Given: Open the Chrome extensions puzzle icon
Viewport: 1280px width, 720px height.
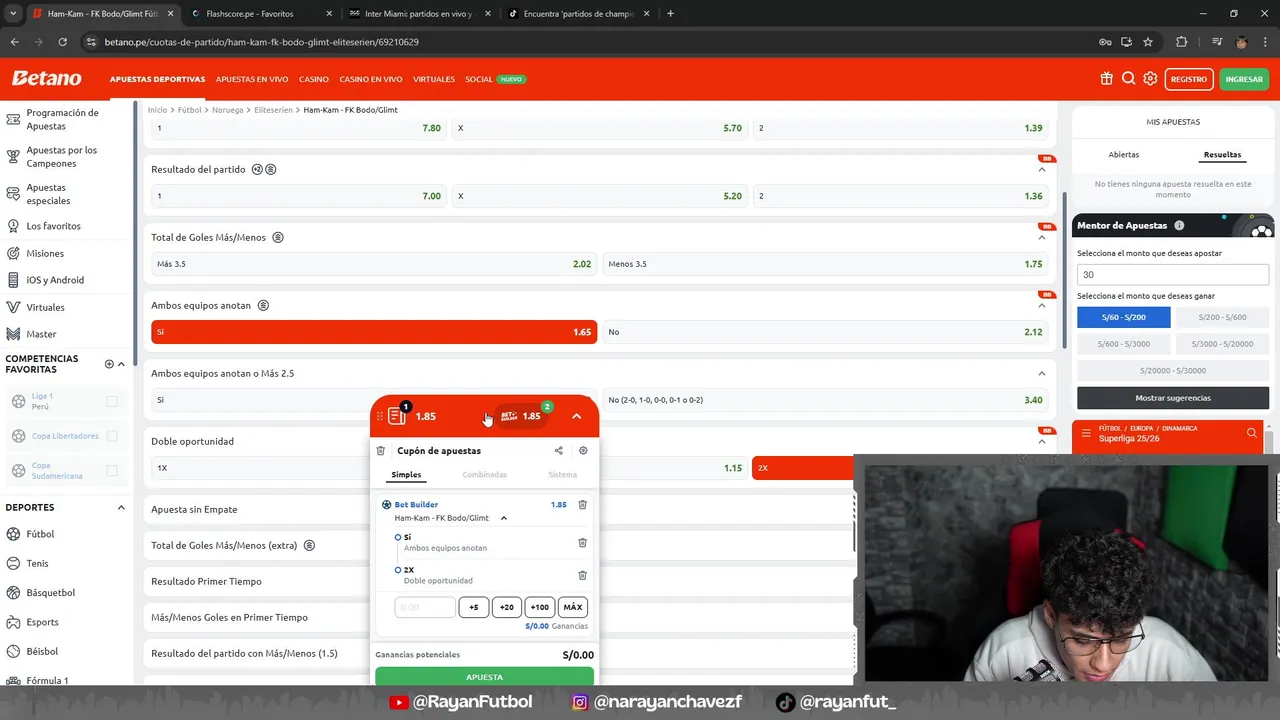Looking at the screenshot, I should pos(1181,42).
